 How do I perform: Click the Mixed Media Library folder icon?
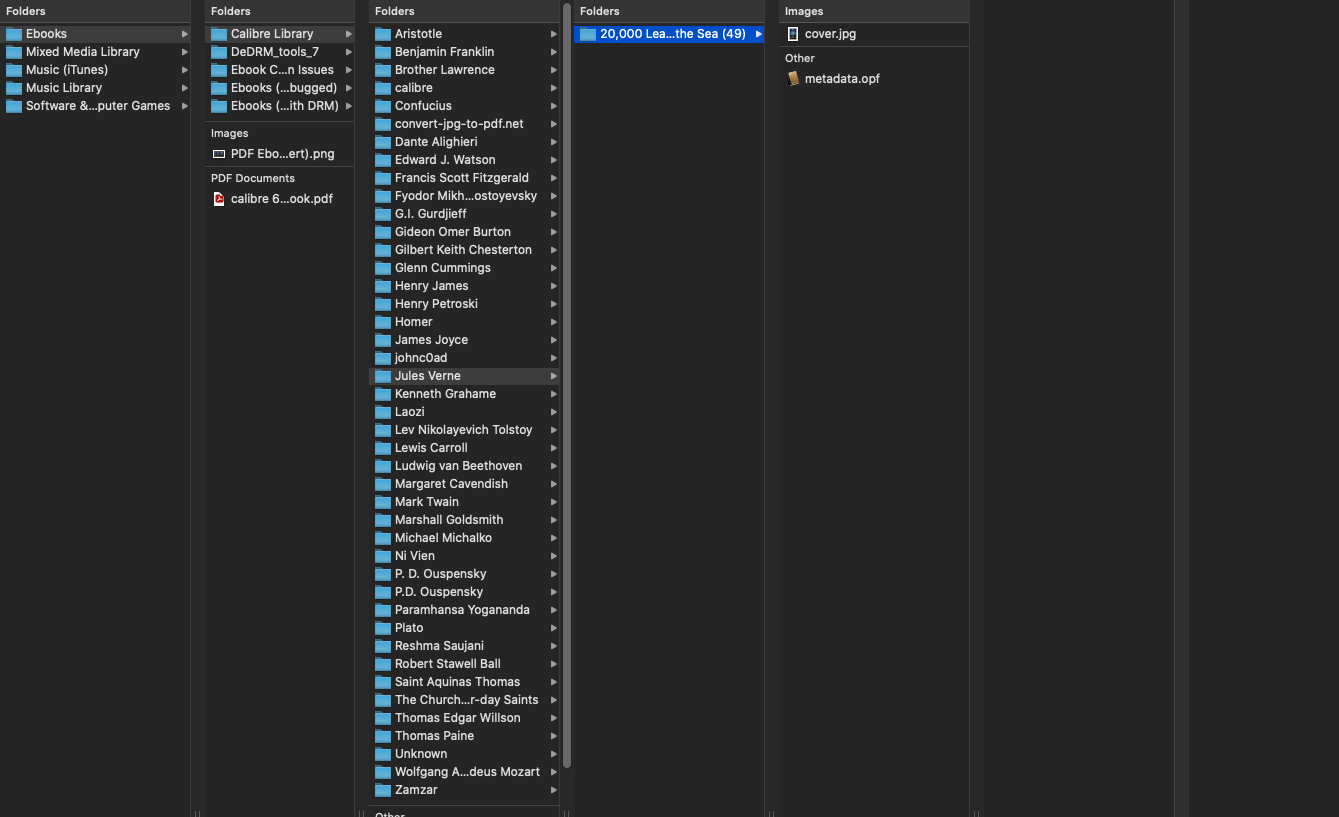pyautogui.click(x=14, y=52)
